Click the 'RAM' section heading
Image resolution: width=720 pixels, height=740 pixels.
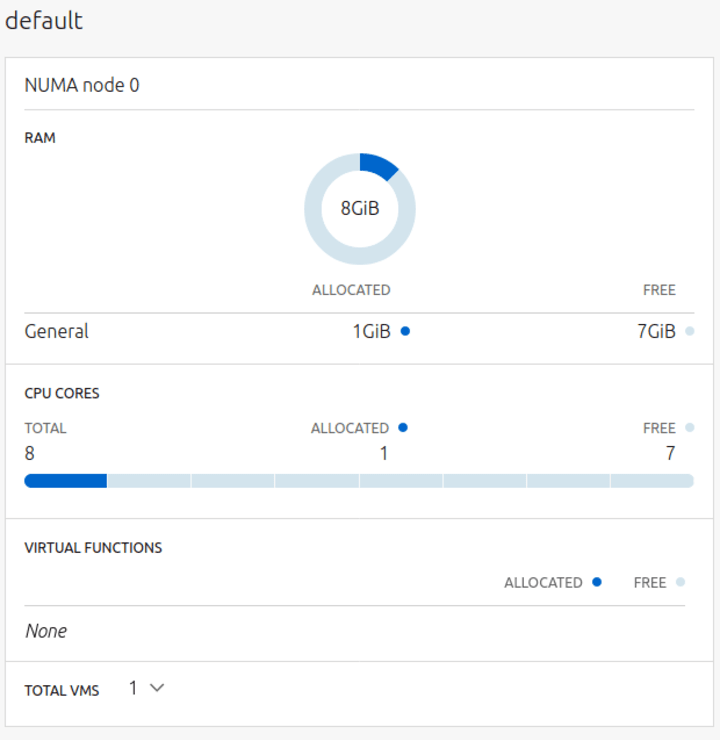point(40,138)
